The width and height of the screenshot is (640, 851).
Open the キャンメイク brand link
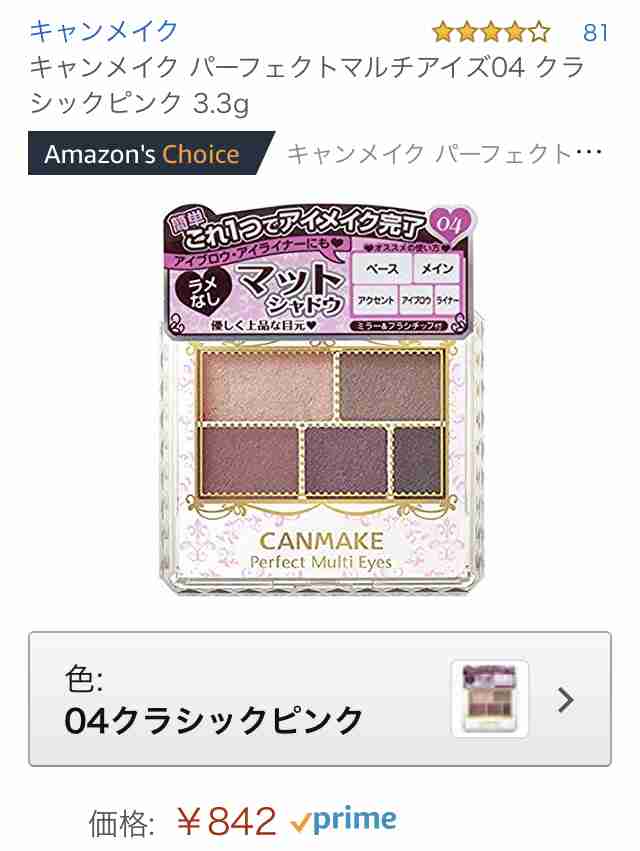[x=104, y=31]
